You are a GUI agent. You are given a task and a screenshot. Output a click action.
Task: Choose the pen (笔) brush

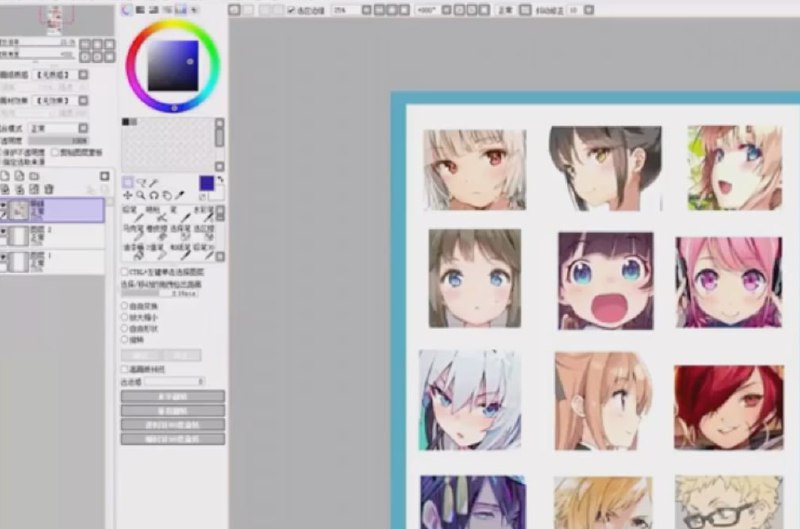click(x=180, y=214)
